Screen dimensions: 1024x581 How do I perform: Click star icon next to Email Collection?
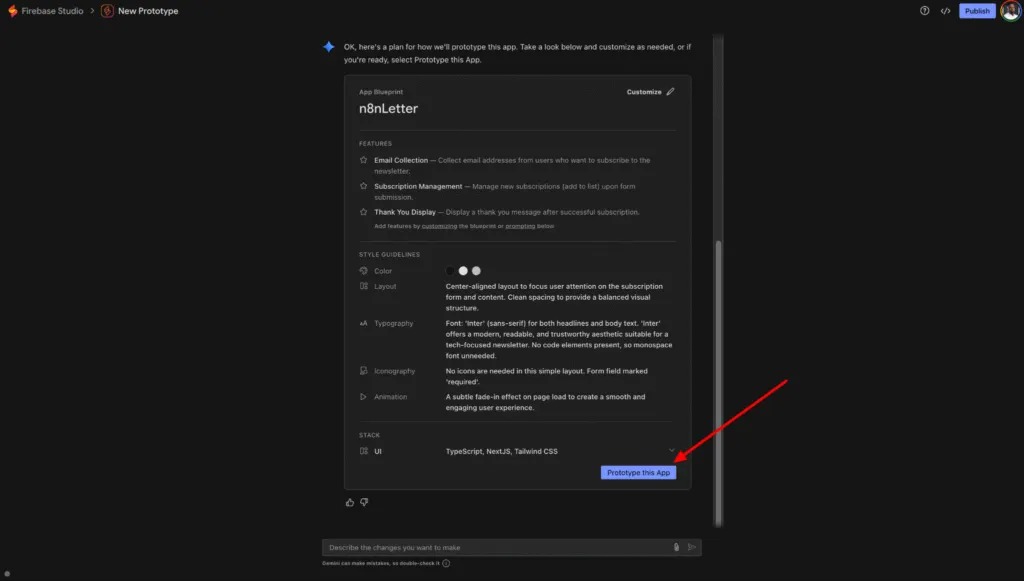coord(364,160)
